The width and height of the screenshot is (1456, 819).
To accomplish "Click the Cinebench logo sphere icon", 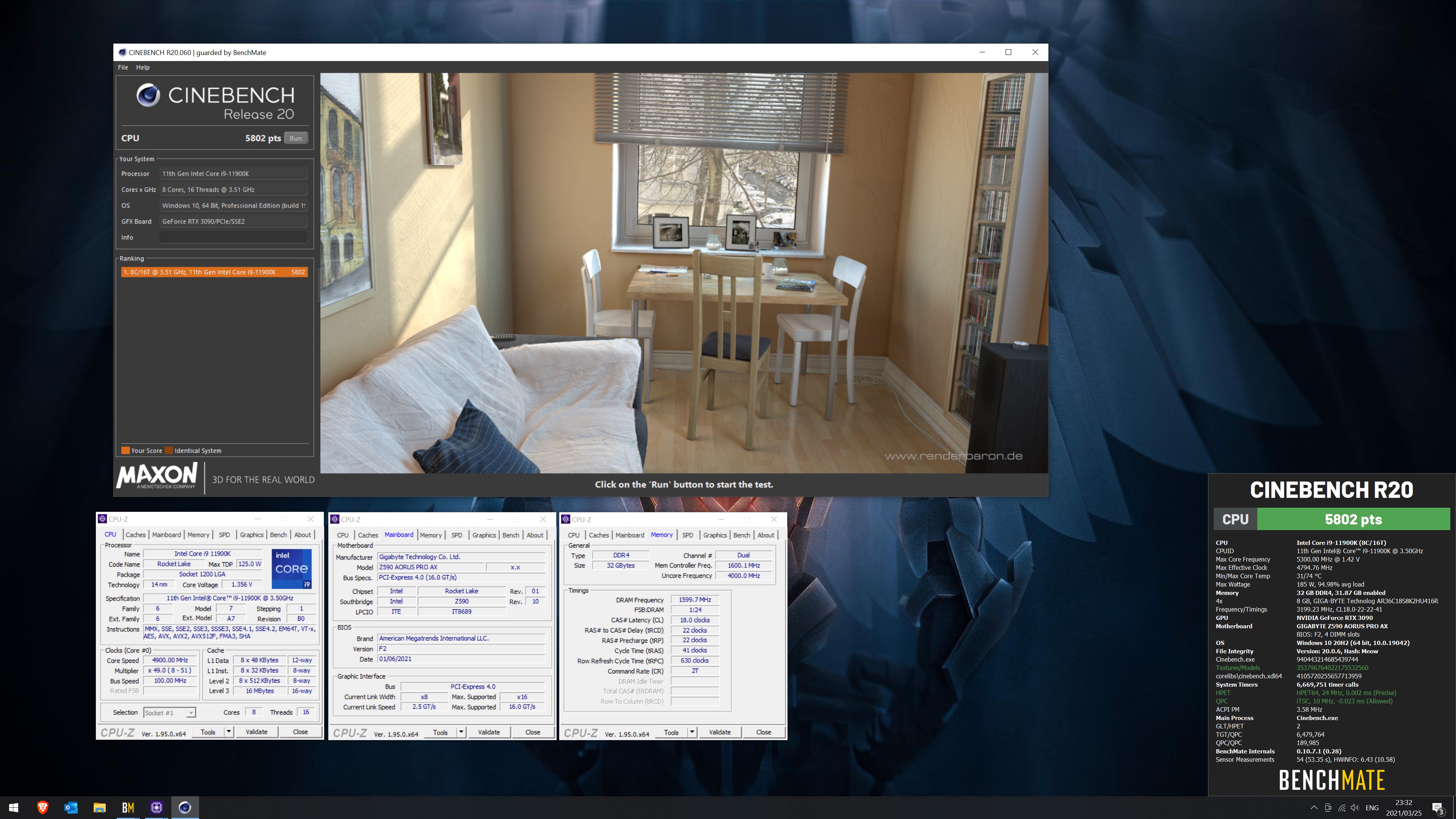I will [x=148, y=95].
